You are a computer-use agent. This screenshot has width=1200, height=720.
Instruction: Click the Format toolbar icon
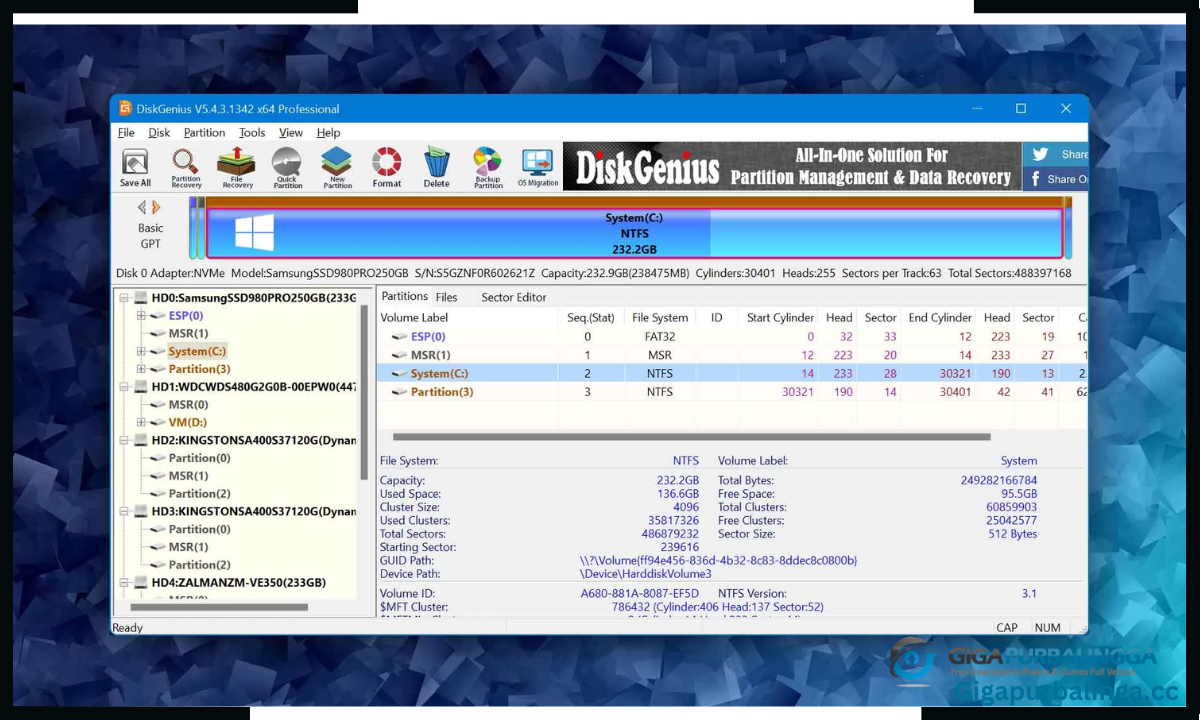pyautogui.click(x=387, y=167)
